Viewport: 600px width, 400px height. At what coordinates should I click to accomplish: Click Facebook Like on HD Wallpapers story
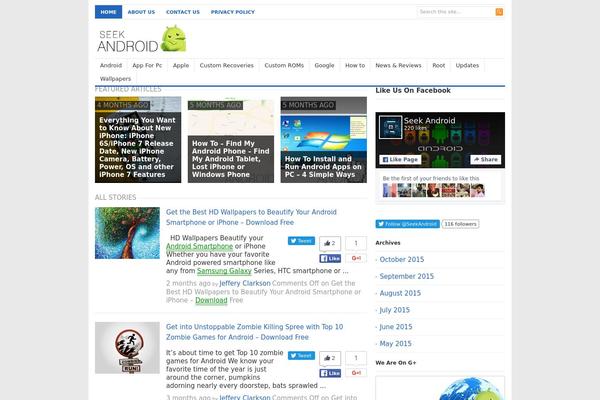[x=330, y=258]
